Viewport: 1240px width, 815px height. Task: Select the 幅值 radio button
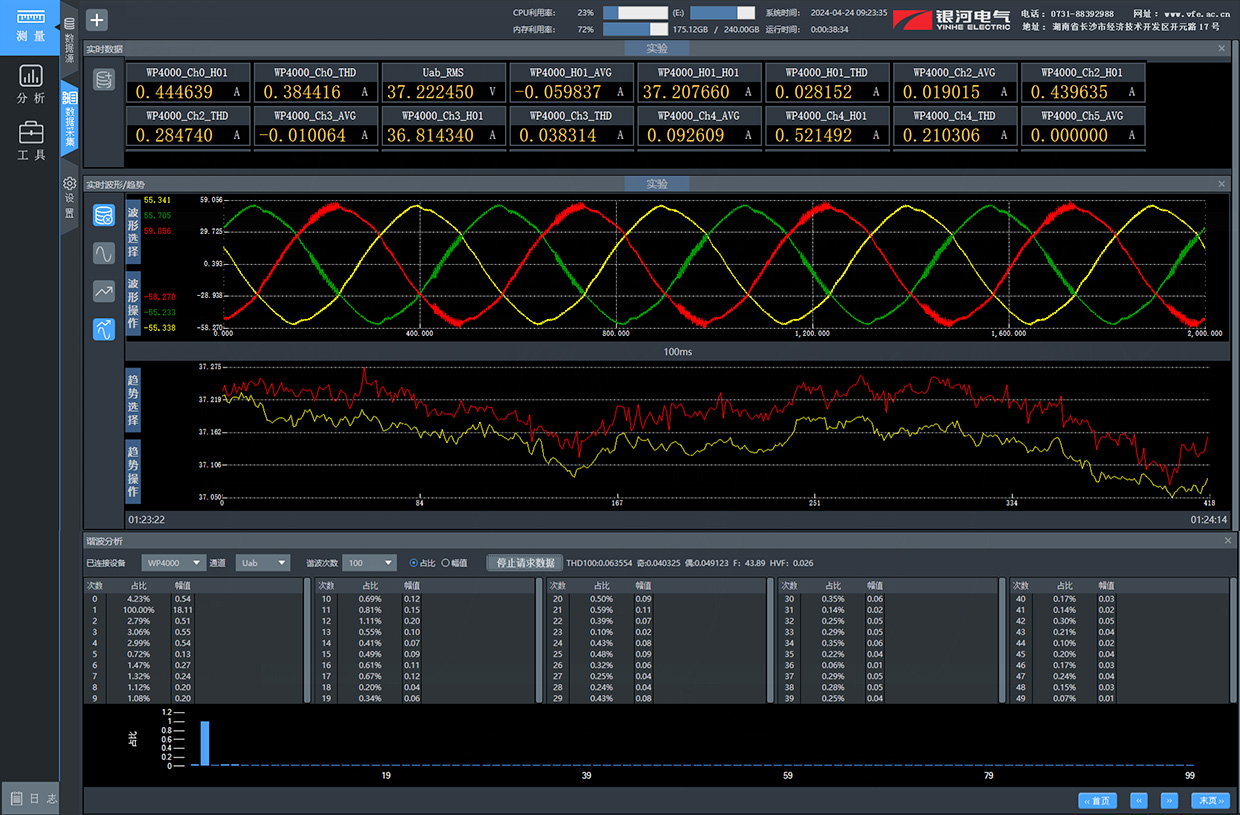(x=445, y=563)
